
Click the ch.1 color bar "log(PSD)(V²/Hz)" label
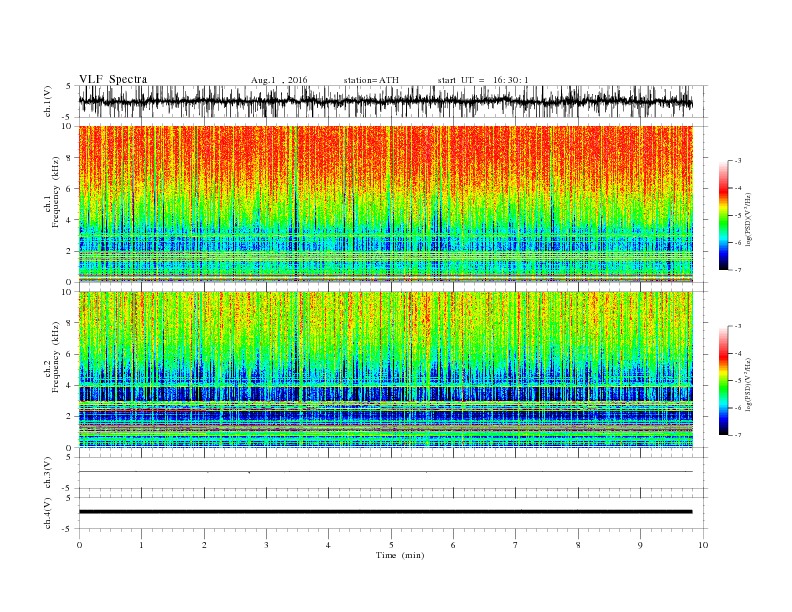[748, 219]
